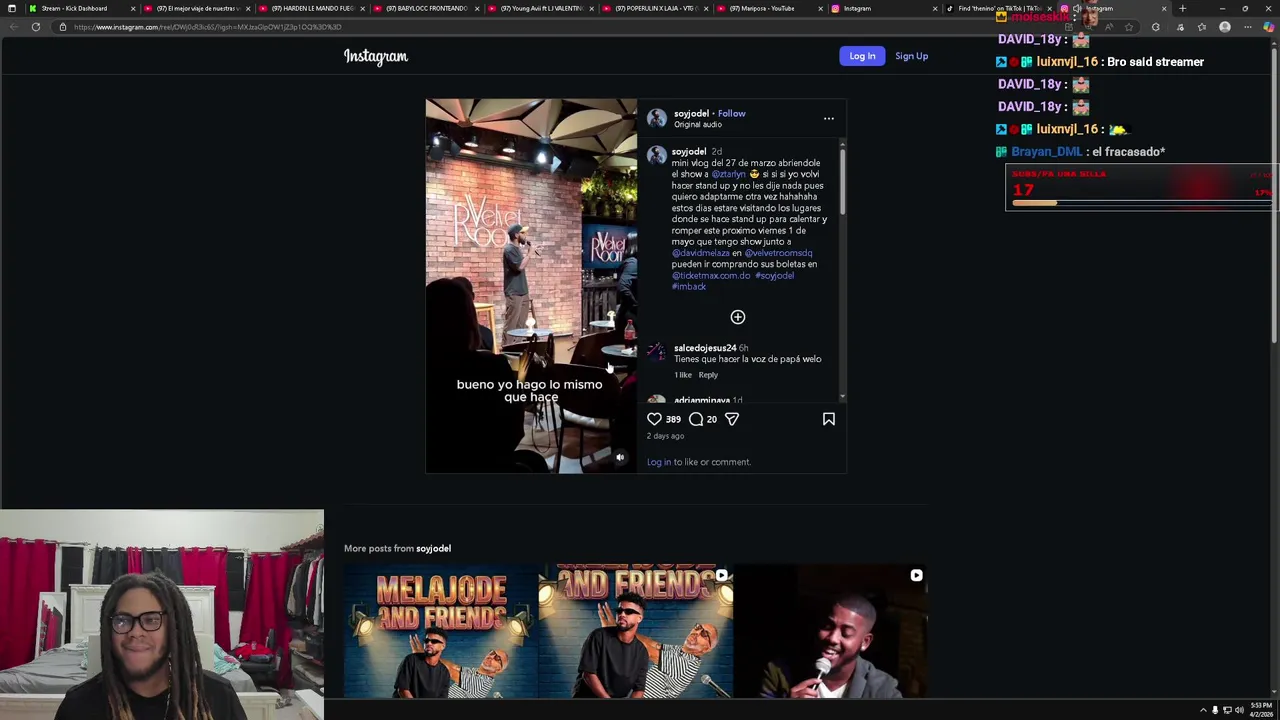Open the #imback hashtag
This screenshot has height=720, width=1280.
pos(689,287)
